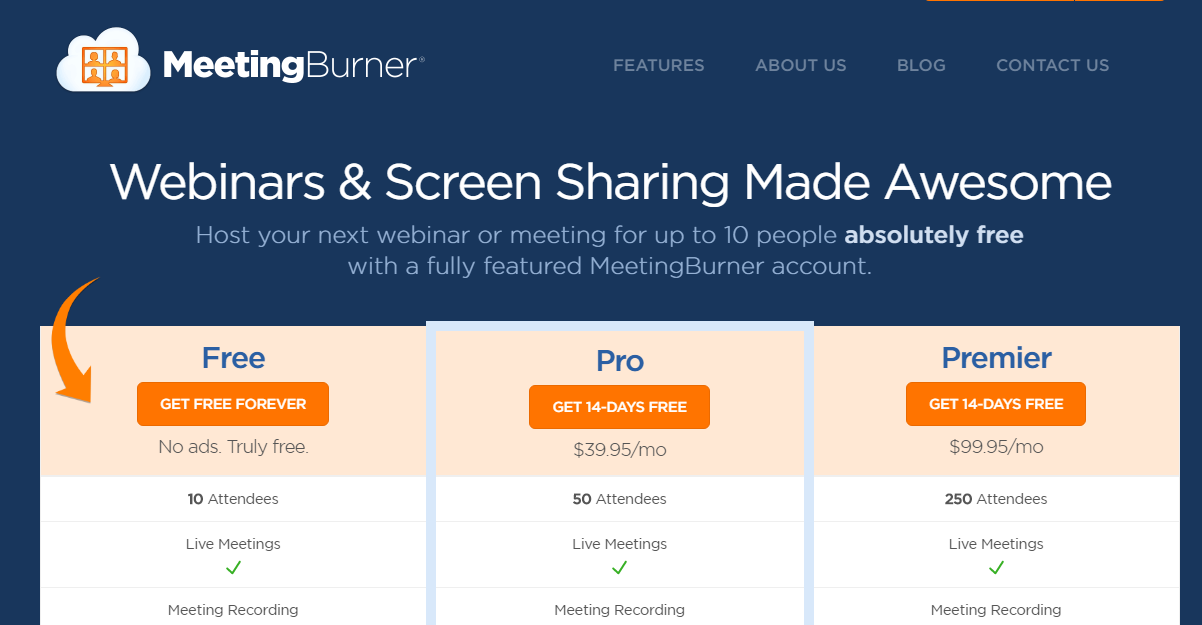Click Live Meetings checkmark in Premier column
The image size is (1202, 625).
(996, 568)
